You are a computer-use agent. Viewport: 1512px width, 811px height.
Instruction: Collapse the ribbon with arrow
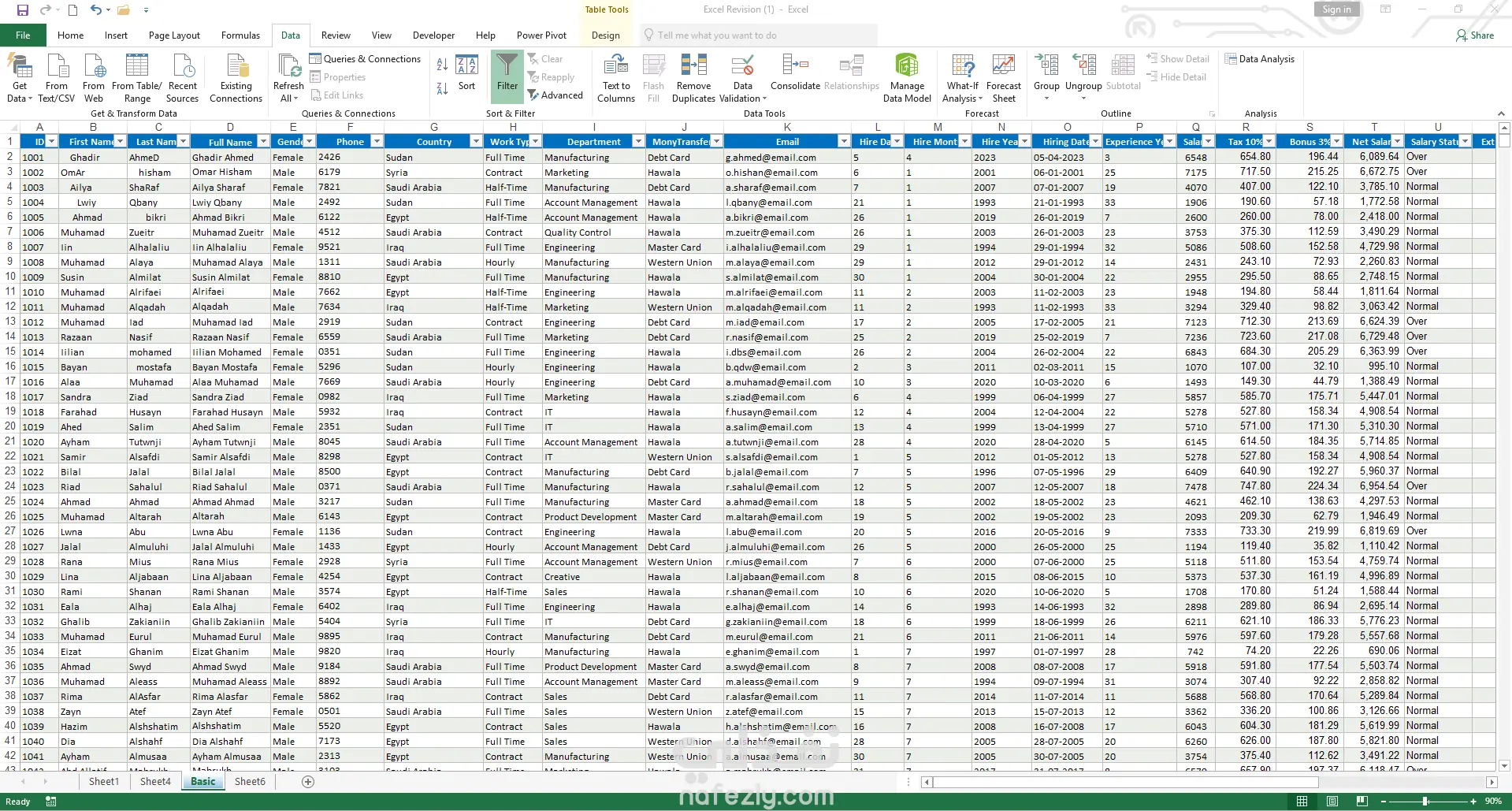pos(1501,113)
